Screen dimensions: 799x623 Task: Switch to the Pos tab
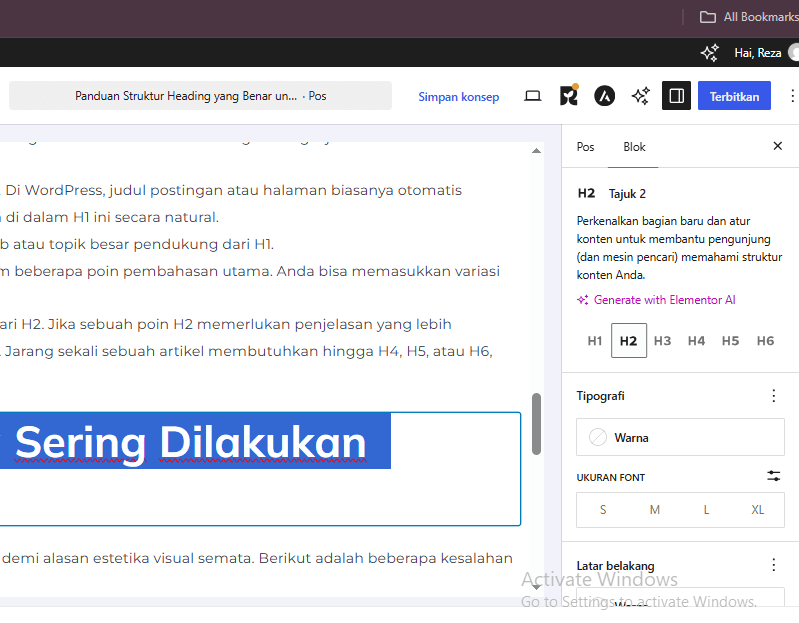point(585,147)
